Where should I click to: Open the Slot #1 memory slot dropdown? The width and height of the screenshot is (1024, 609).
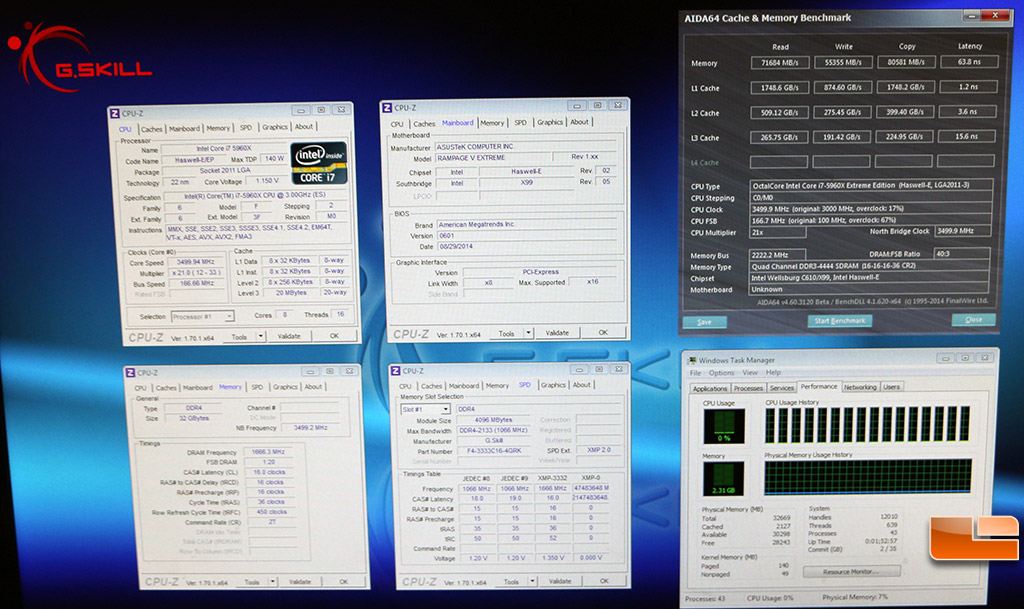[425, 409]
